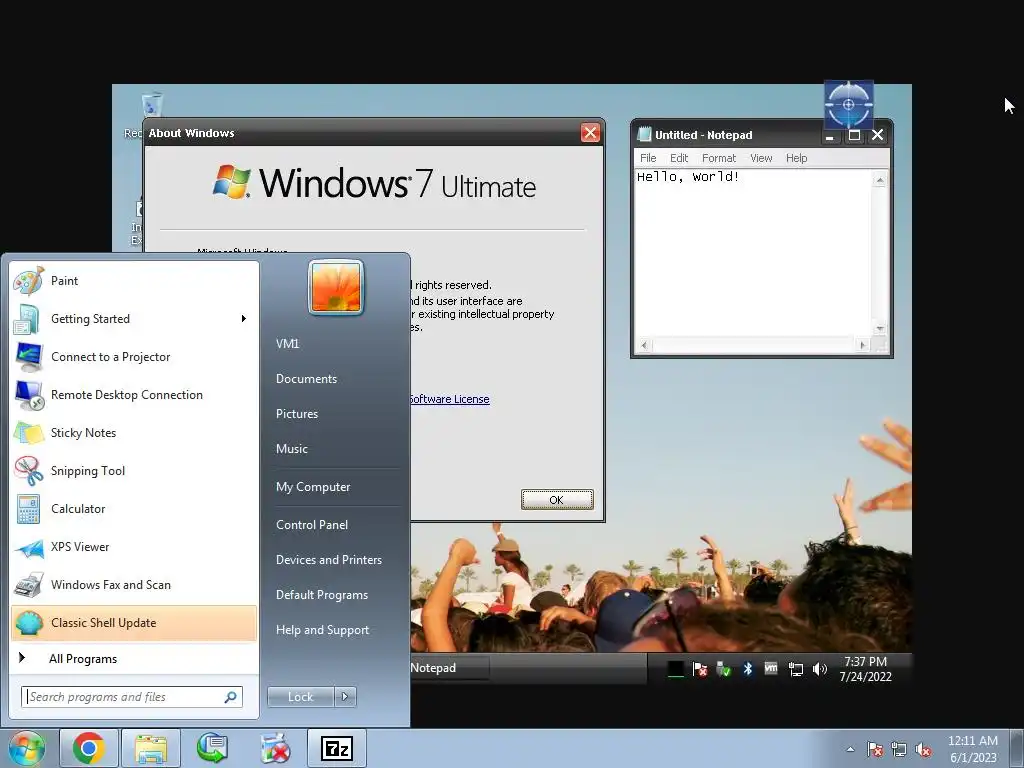This screenshot has width=1024, height=768.
Task: Click Notepad horizontal scrollbar right arrow
Action: point(863,345)
